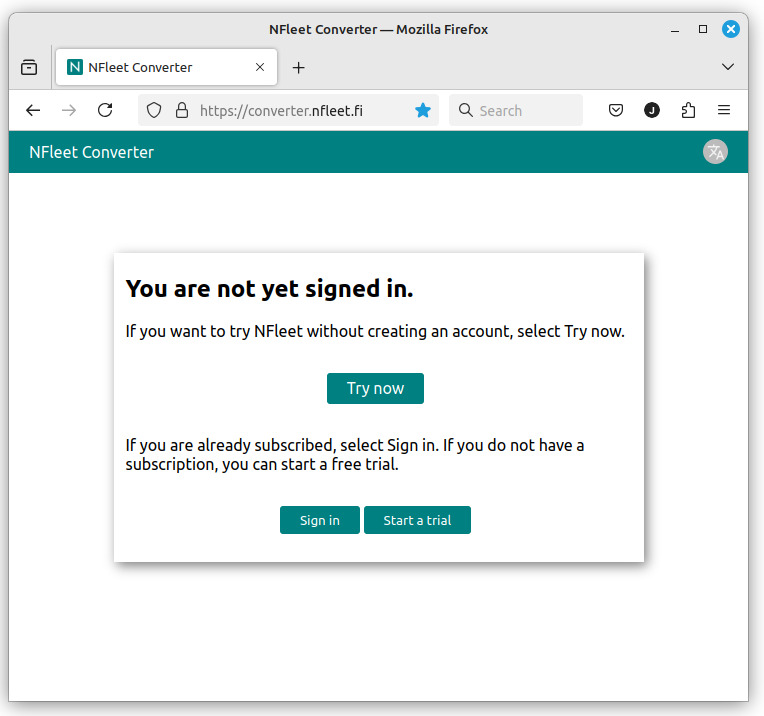Open the tracking protection shield icon
764x716 pixels.
(x=154, y=111)
